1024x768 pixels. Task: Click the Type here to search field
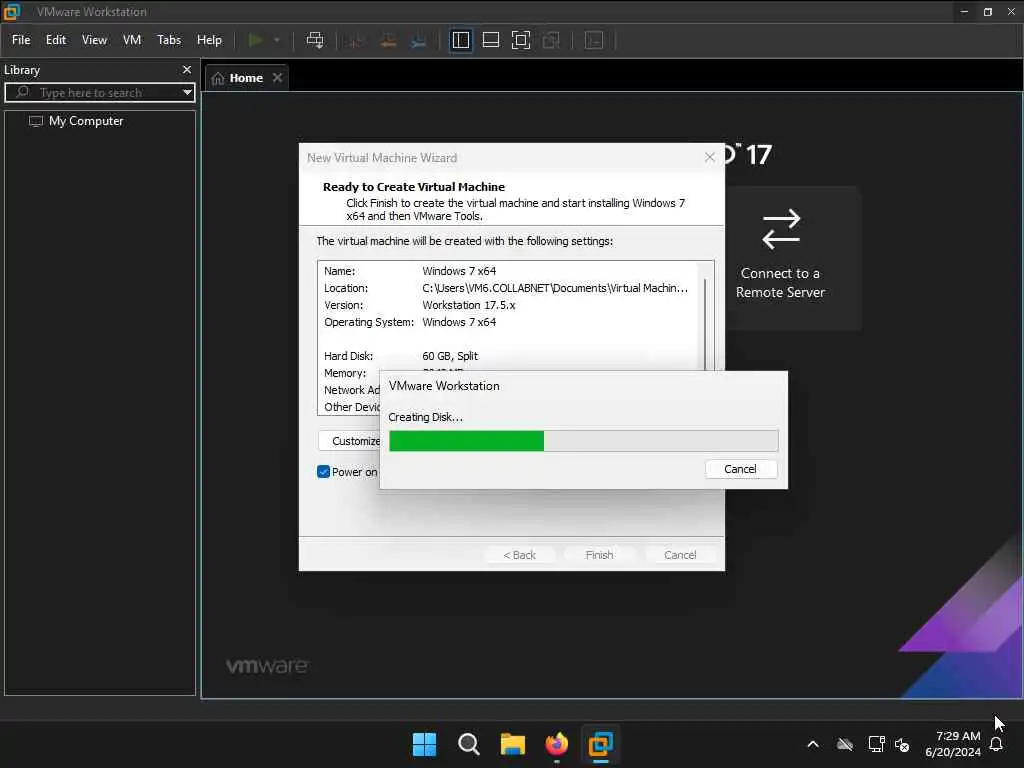[100, 93]
